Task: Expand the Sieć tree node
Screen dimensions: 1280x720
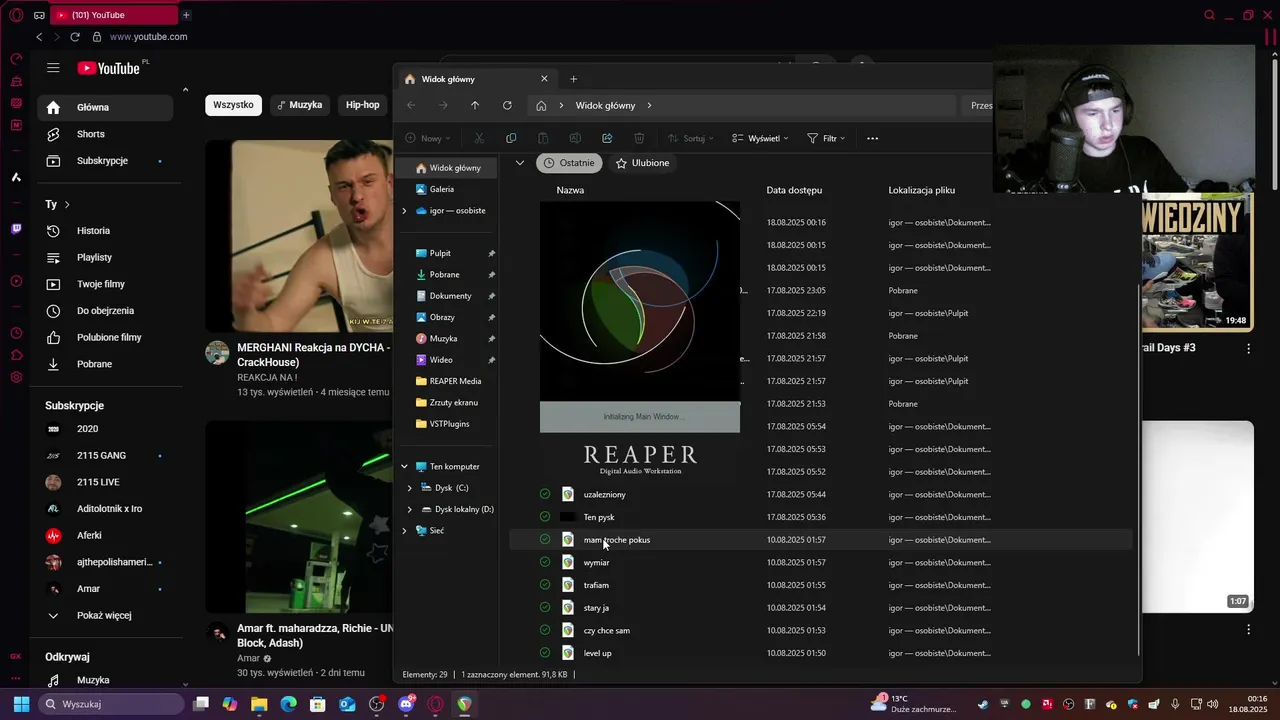Action: [404, 530]
